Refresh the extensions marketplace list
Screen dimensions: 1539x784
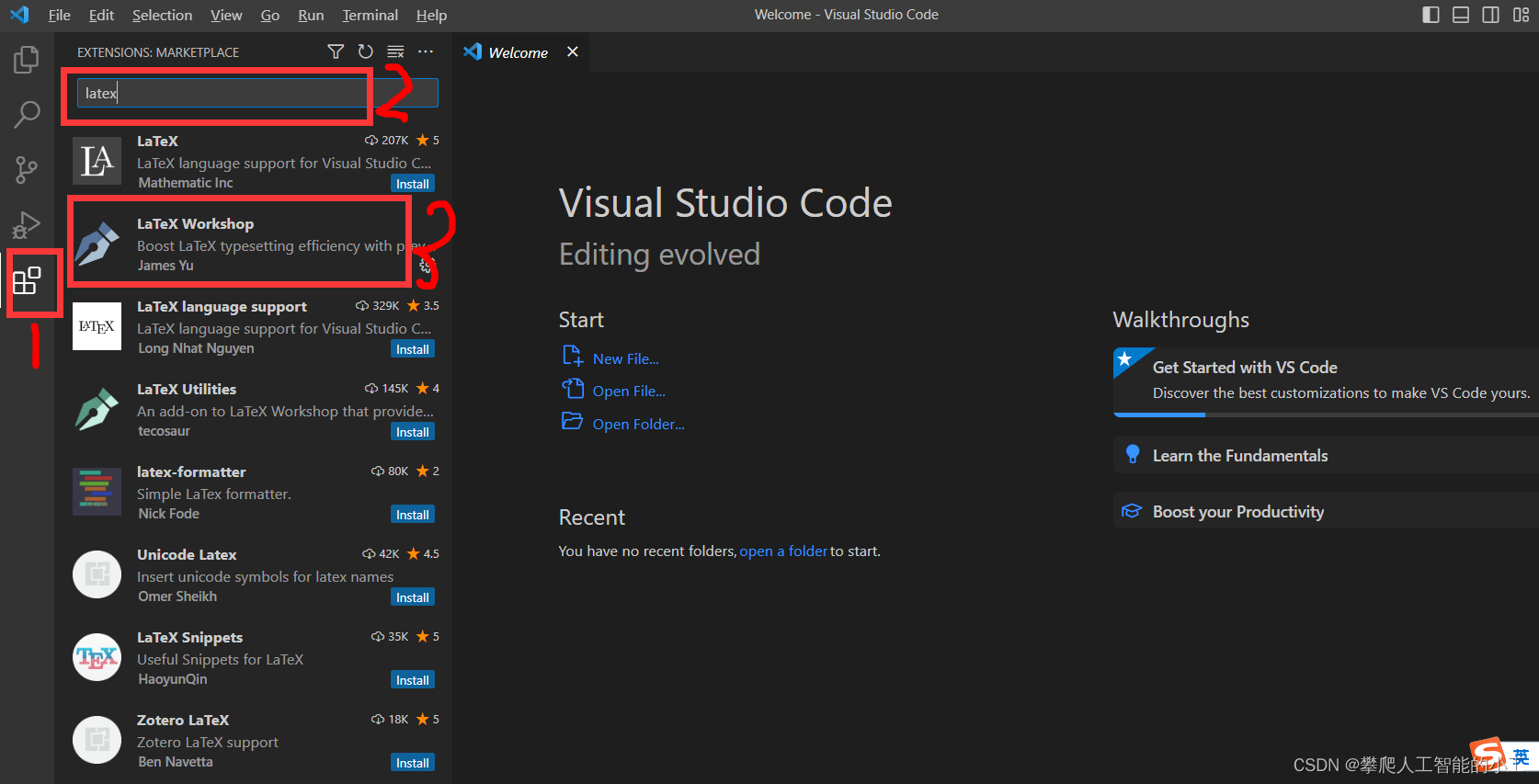365,51
